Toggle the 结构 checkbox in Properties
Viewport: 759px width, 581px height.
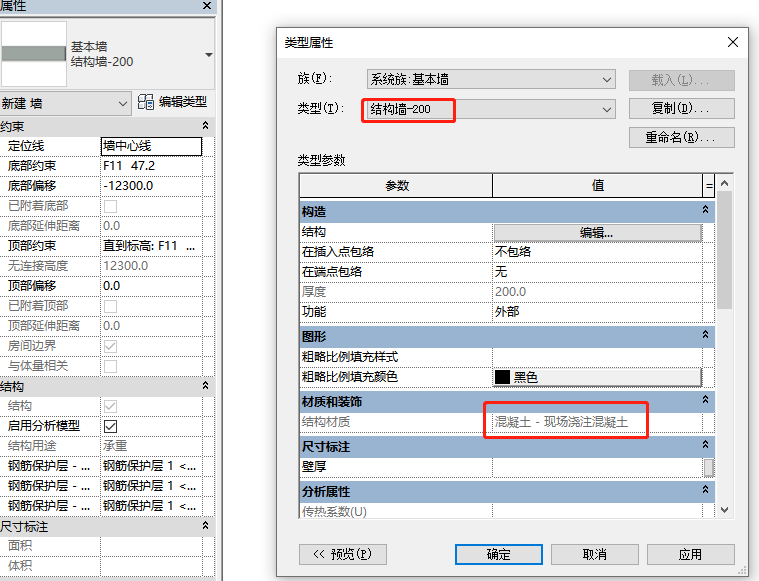tap(110, 406)
